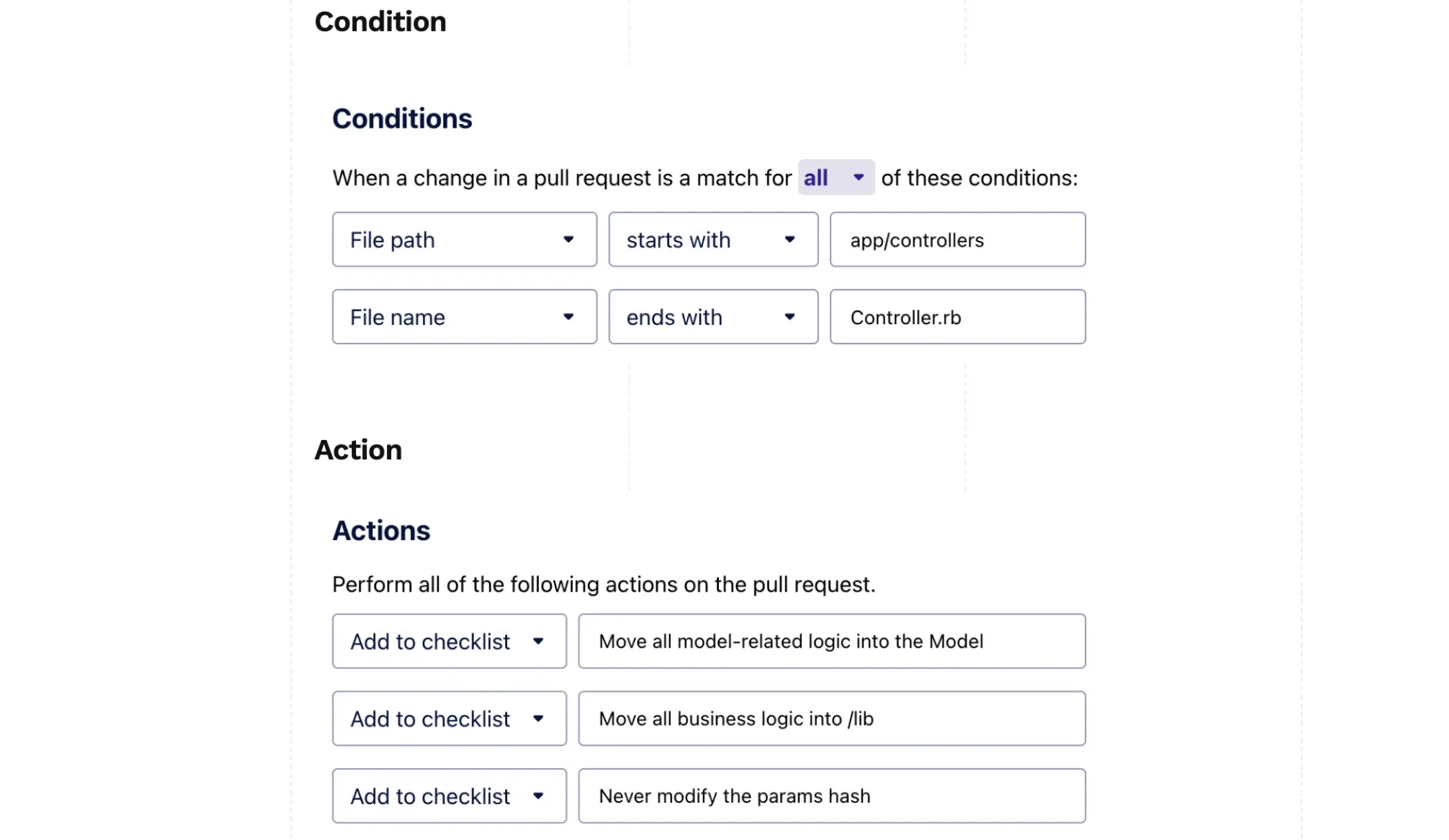Open Add to checklist dropdown for params hash
This screenshot has height=840, width=1449.
(448, 796)
